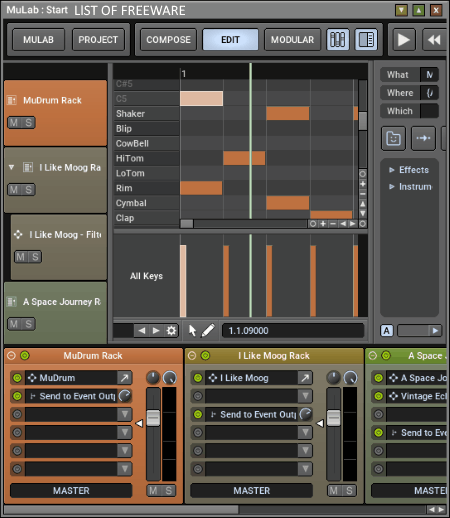Click the Which filter field
Viewport: 450px width, 518px height.
pos(429,111)
